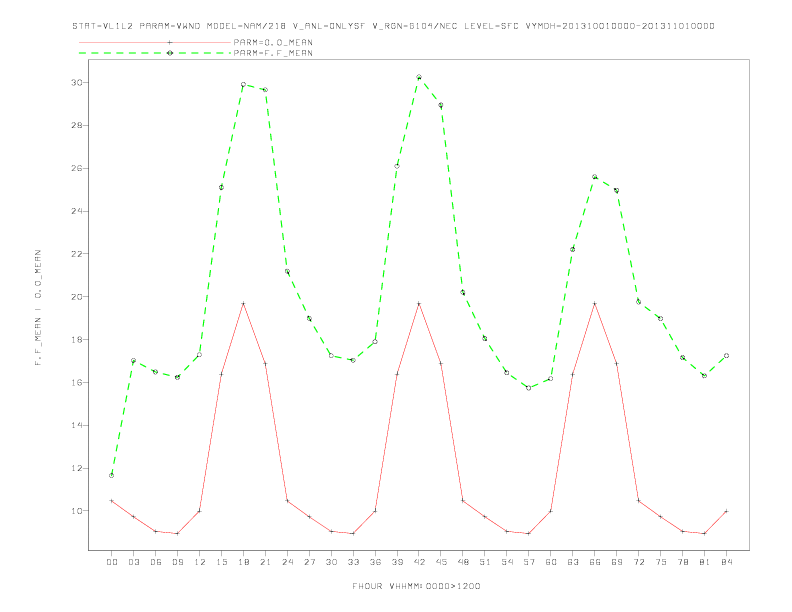Select the legend label PARM=O.O_MEAN
This screenshot has width=792, height=612.
click(x=273, y=42)
